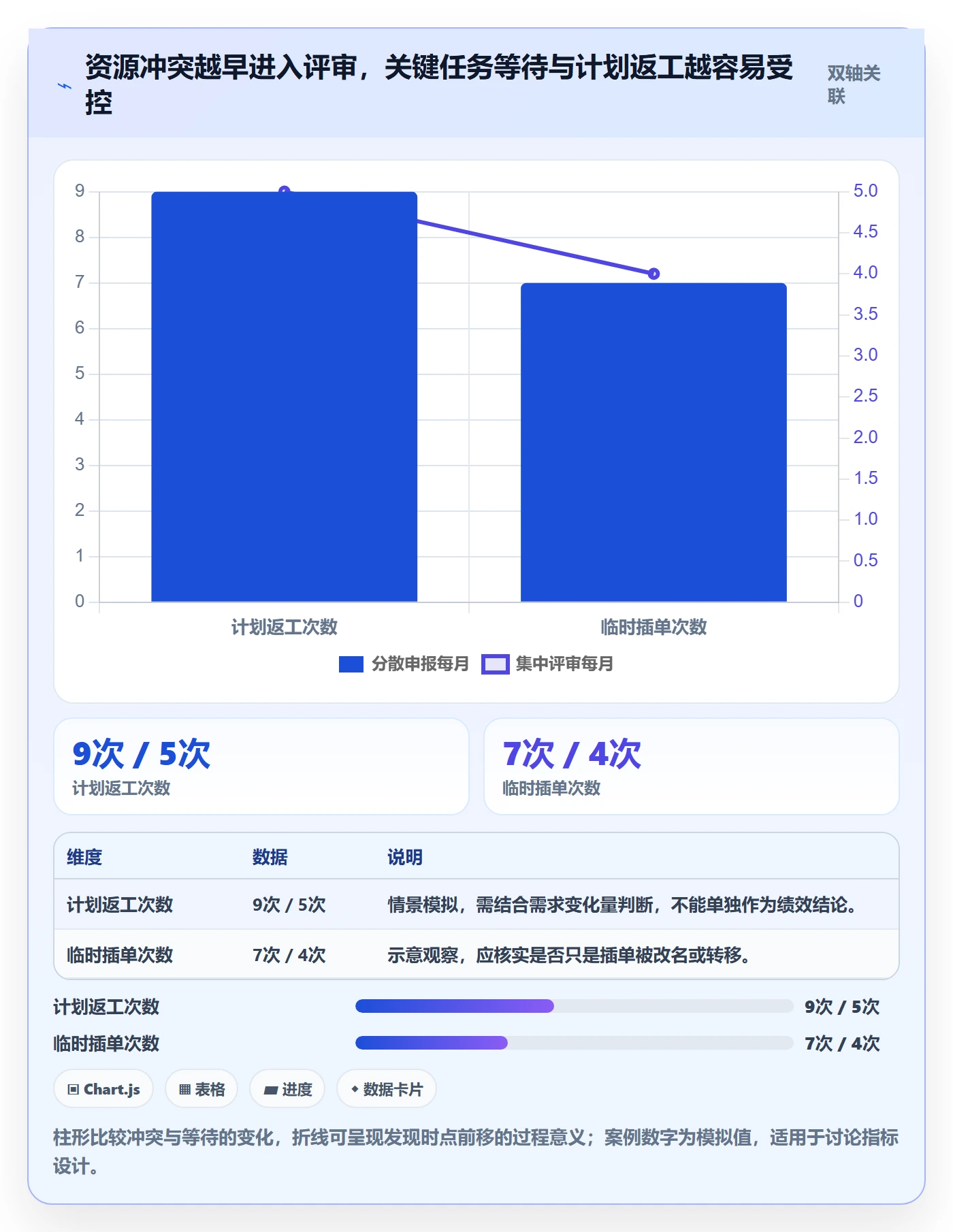The height and width of the screenshot is (1232, 953).
Task: Click x-axis label 临时插单次数
Action: click(653, 627)
